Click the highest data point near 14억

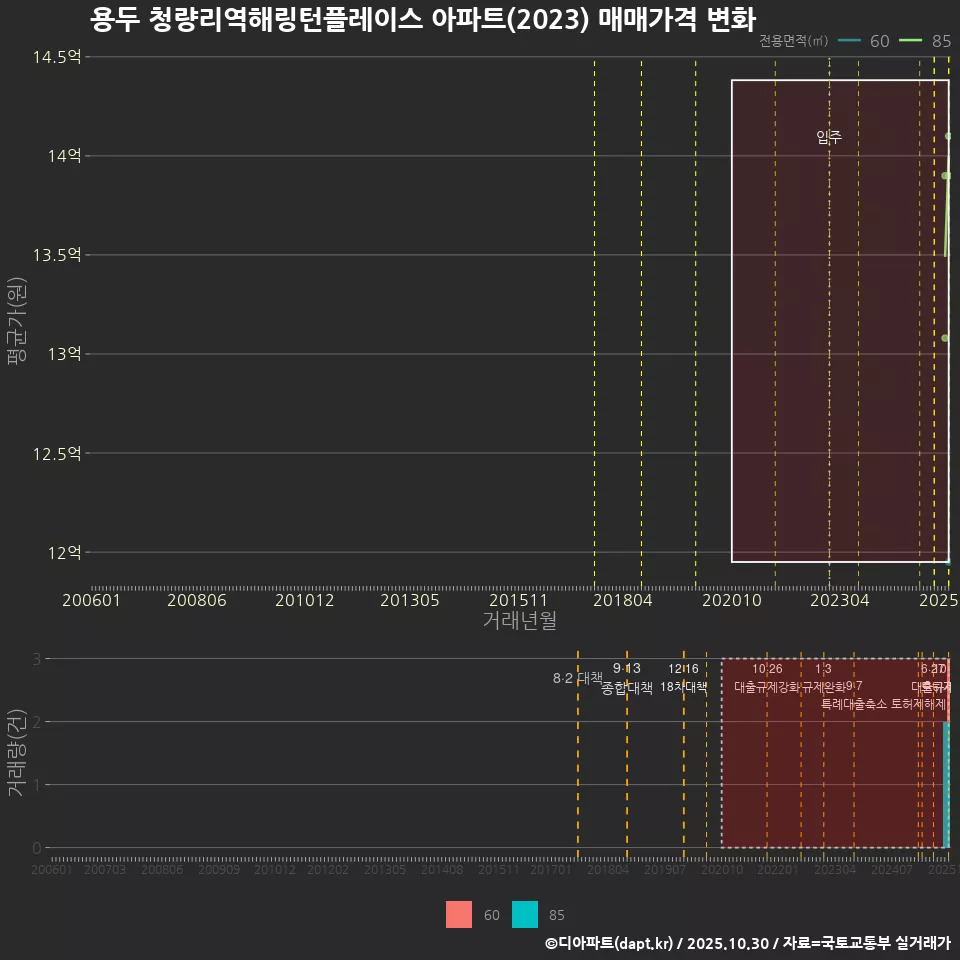pos(948,134)
